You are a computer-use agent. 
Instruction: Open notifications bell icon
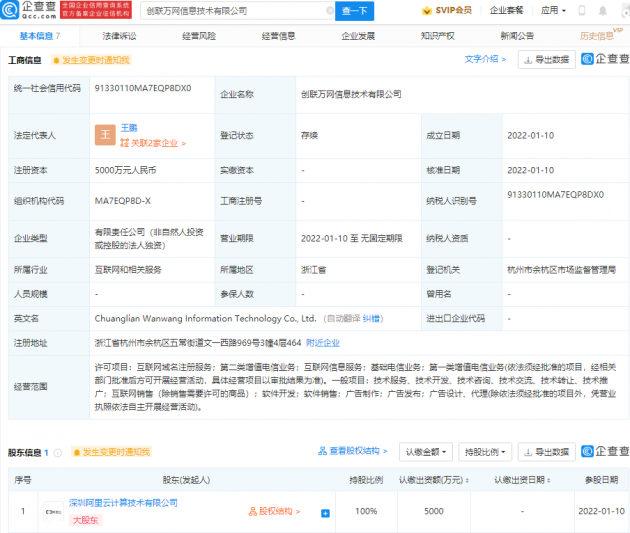pos(603,10)
